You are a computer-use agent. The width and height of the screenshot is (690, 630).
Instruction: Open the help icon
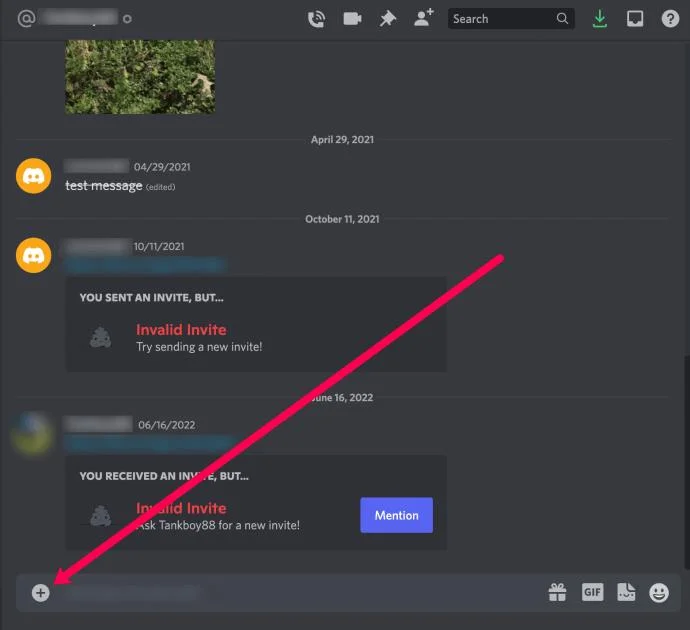point(670,19)
